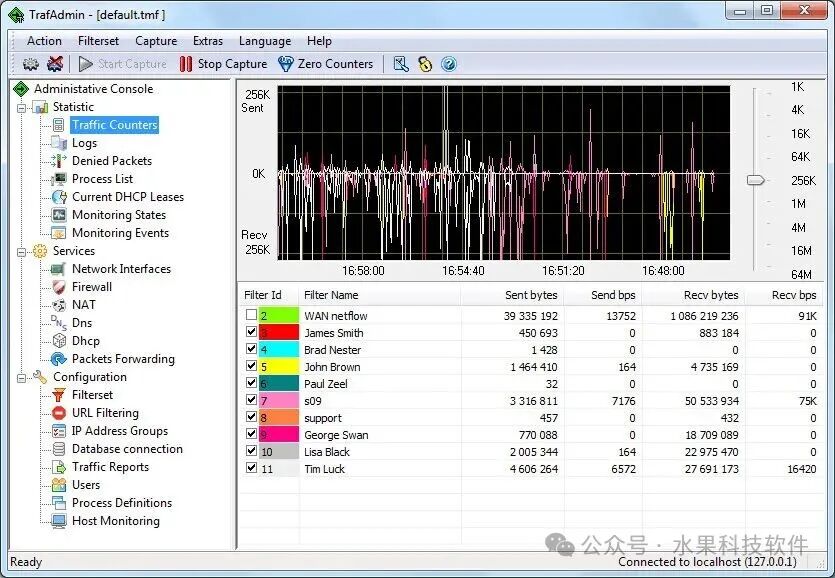Click the graph scale slider handle
This screenshot has width=835, height=578.
756,180
